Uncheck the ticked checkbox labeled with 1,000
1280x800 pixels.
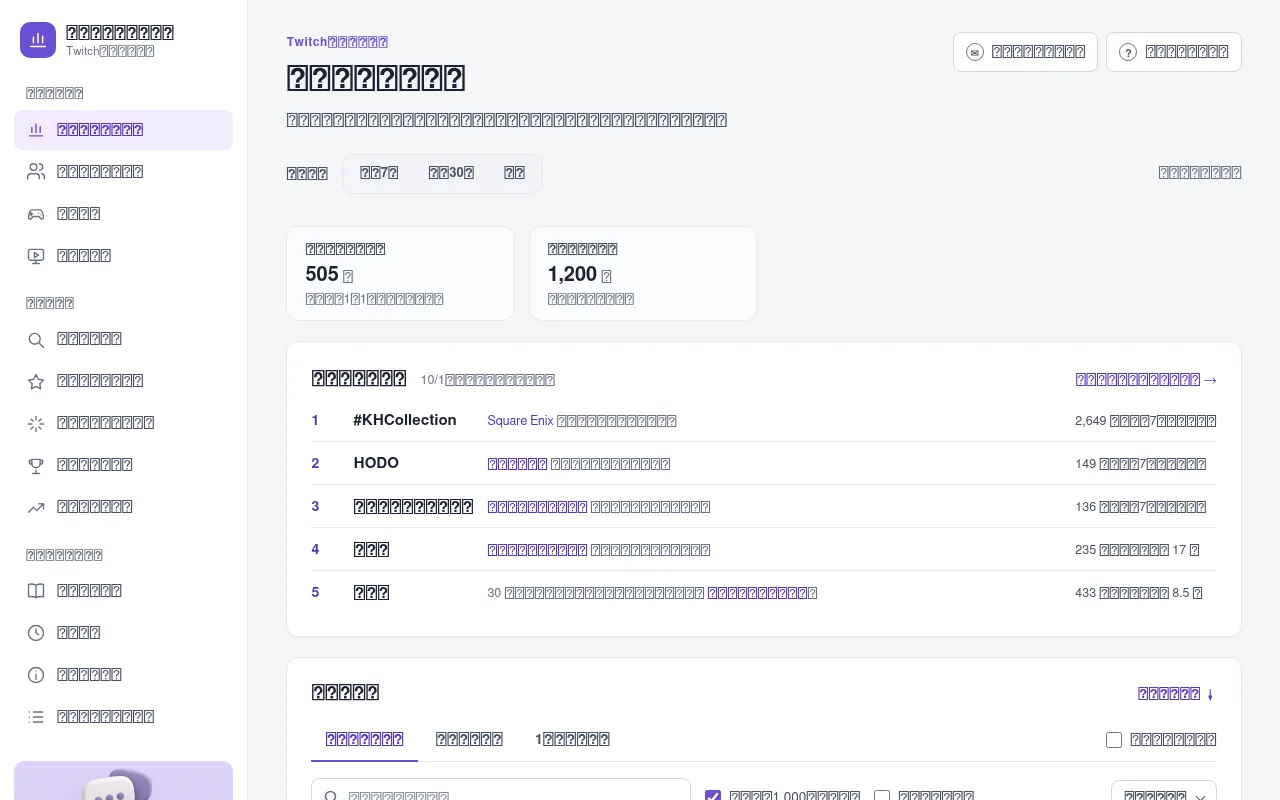[713, 797]
